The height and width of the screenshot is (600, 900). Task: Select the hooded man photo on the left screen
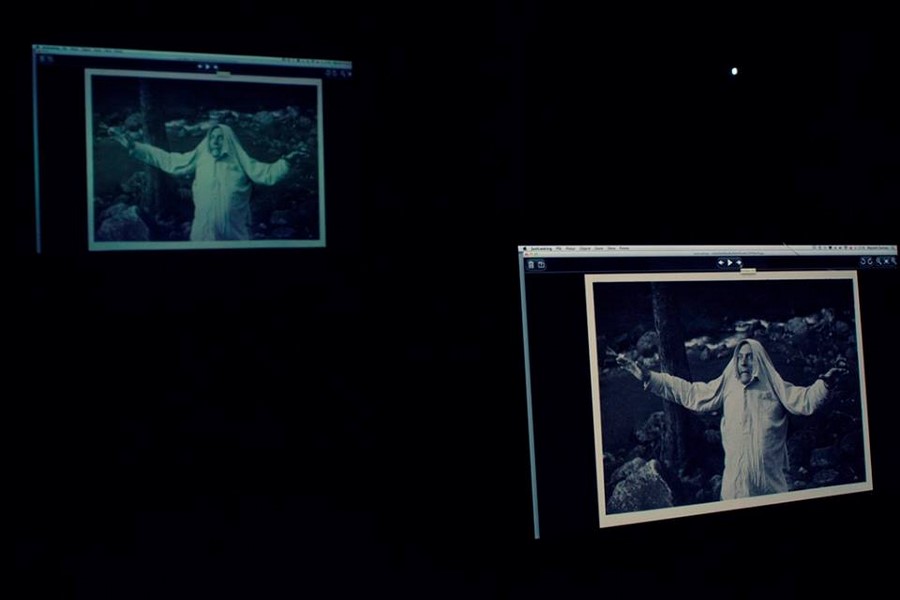(205, 160)
